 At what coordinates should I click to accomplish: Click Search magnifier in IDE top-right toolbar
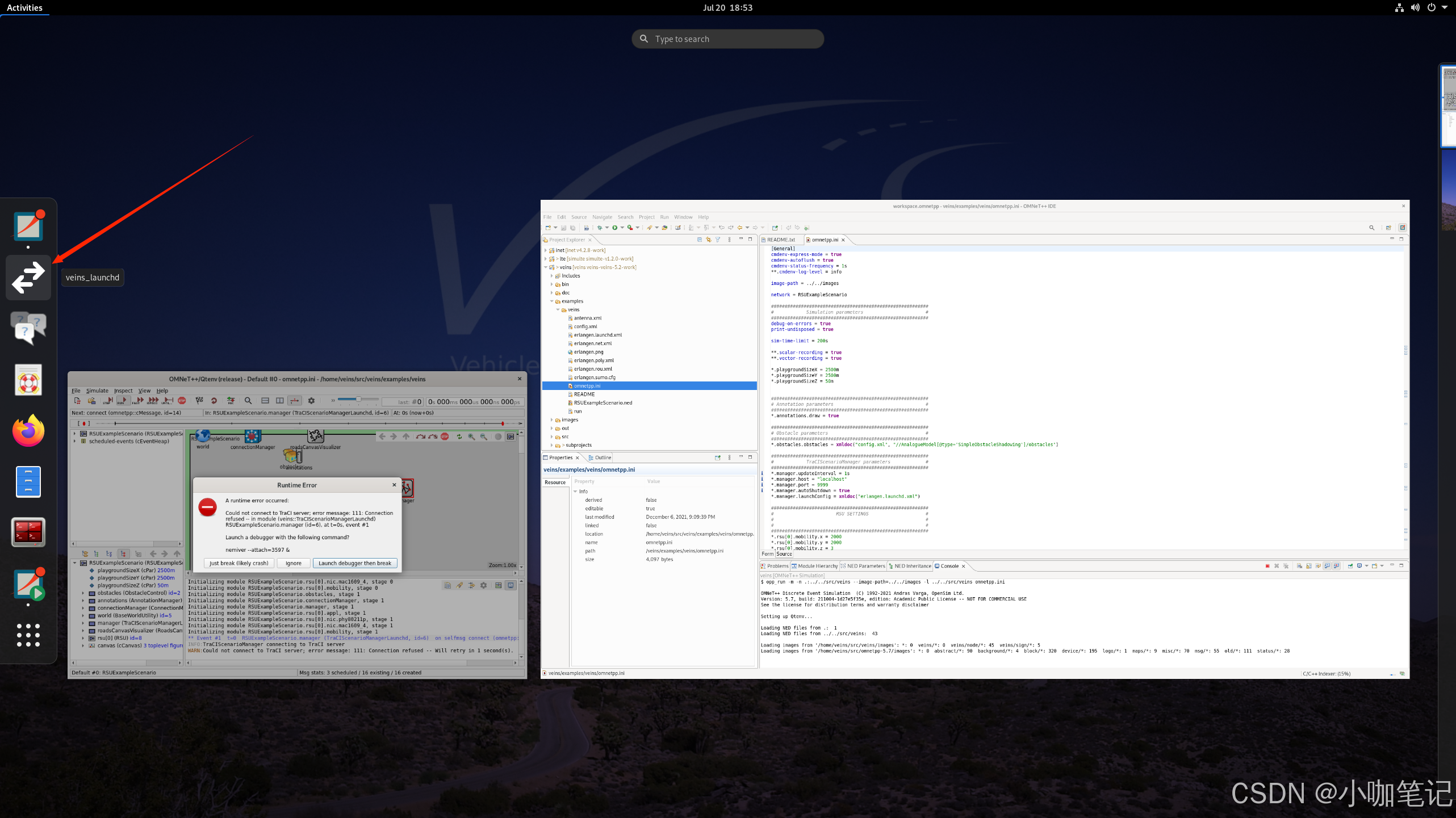(x=1372, y=228)
